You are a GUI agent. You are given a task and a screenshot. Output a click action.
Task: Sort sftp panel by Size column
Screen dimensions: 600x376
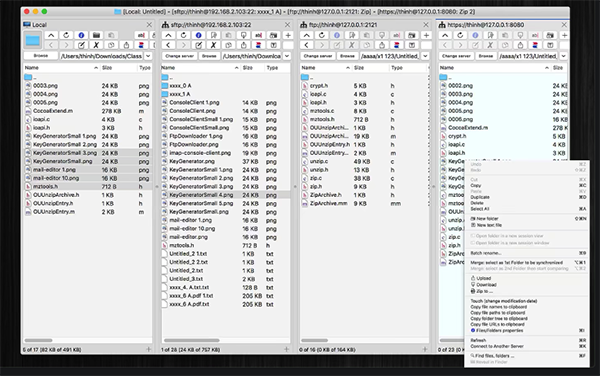point(252,68)
